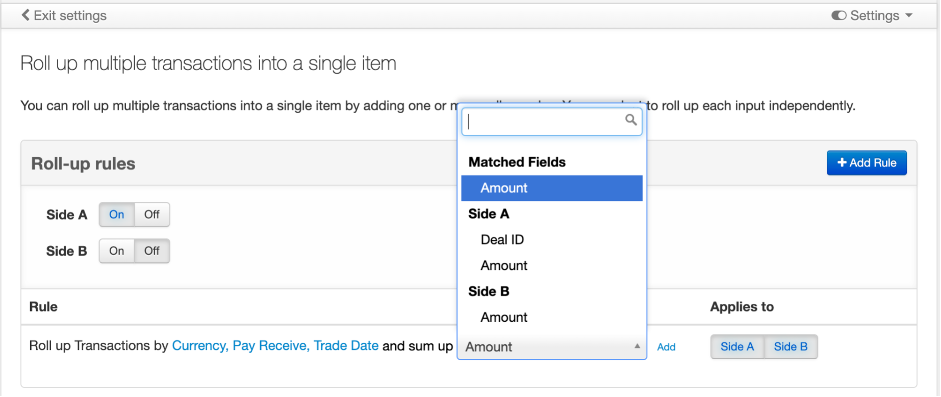
Task: Click the Rule column header
Action: pyautogui.click(x=43, y=307)
